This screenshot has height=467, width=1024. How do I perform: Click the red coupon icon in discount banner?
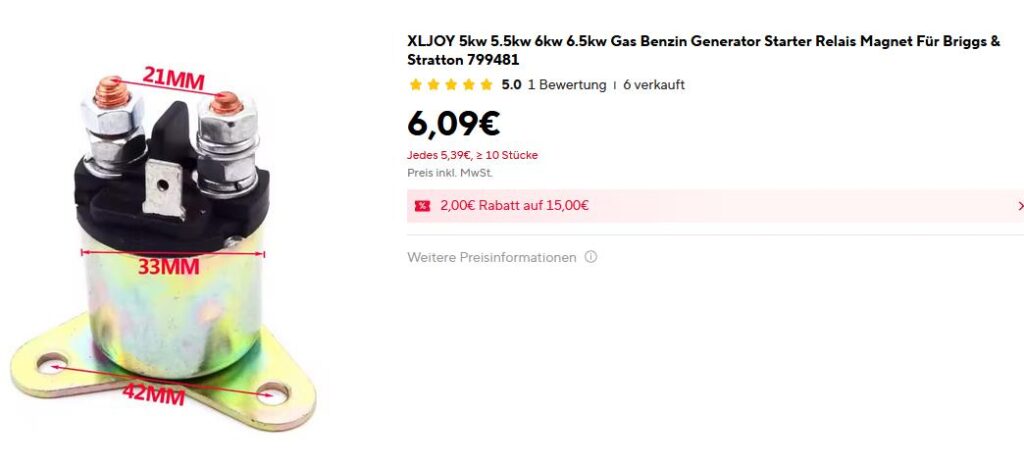pyautogui.click(x=422, y=206)
